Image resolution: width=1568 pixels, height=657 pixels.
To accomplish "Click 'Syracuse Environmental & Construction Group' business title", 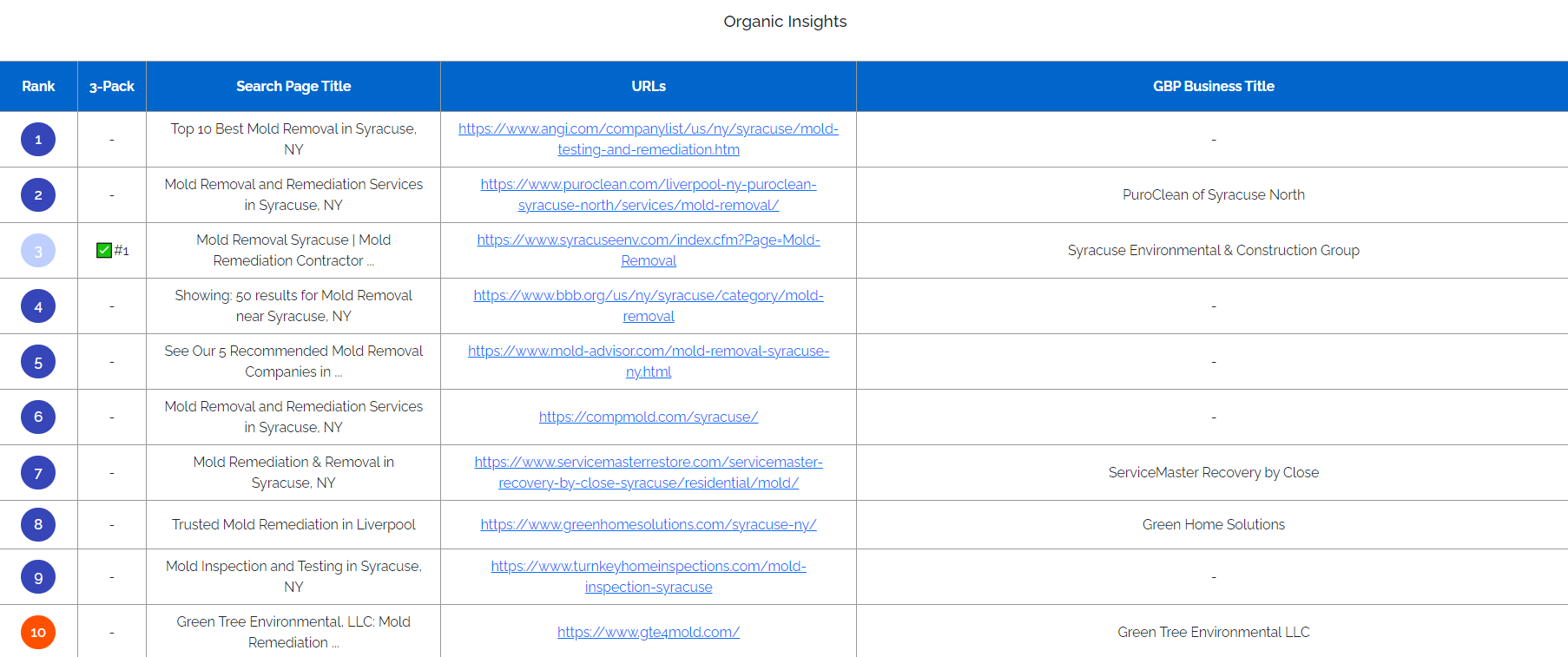I will 1213,250.
